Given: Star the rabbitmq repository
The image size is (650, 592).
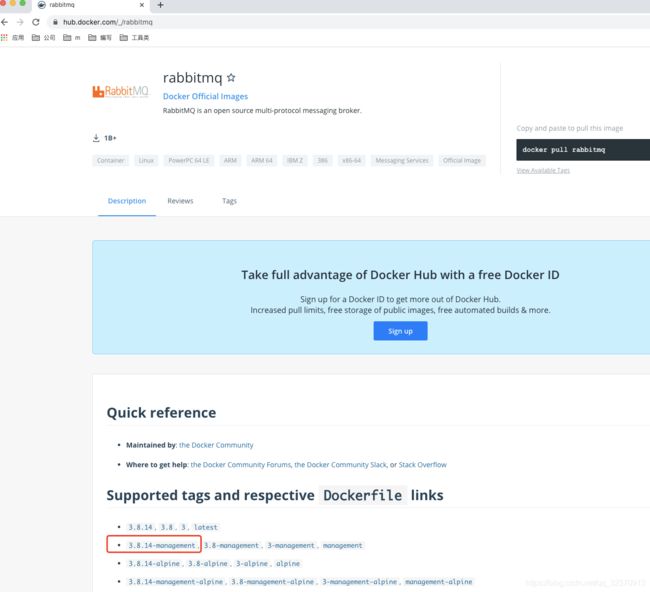Looking at the screenshot, I should tap(231, 78).
